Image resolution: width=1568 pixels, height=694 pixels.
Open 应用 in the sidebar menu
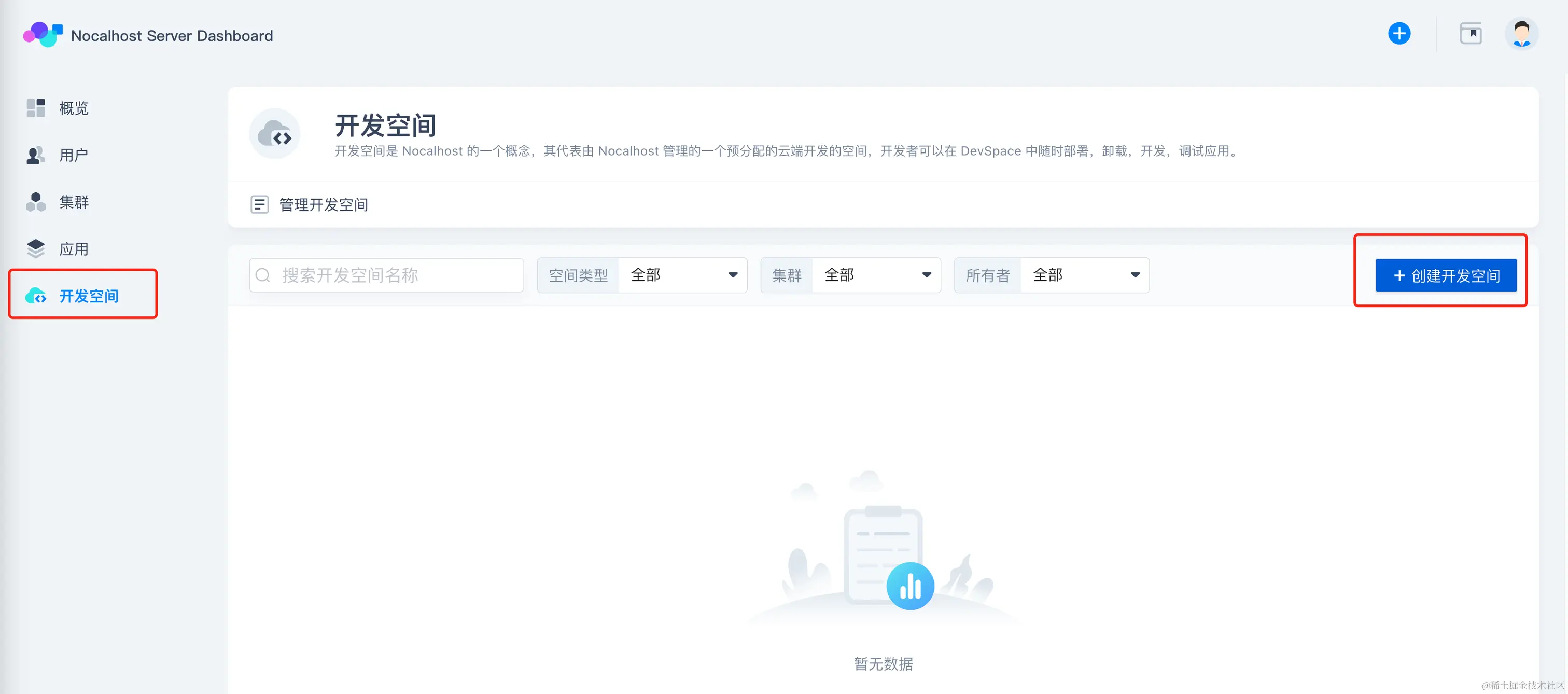pos(74,249)
